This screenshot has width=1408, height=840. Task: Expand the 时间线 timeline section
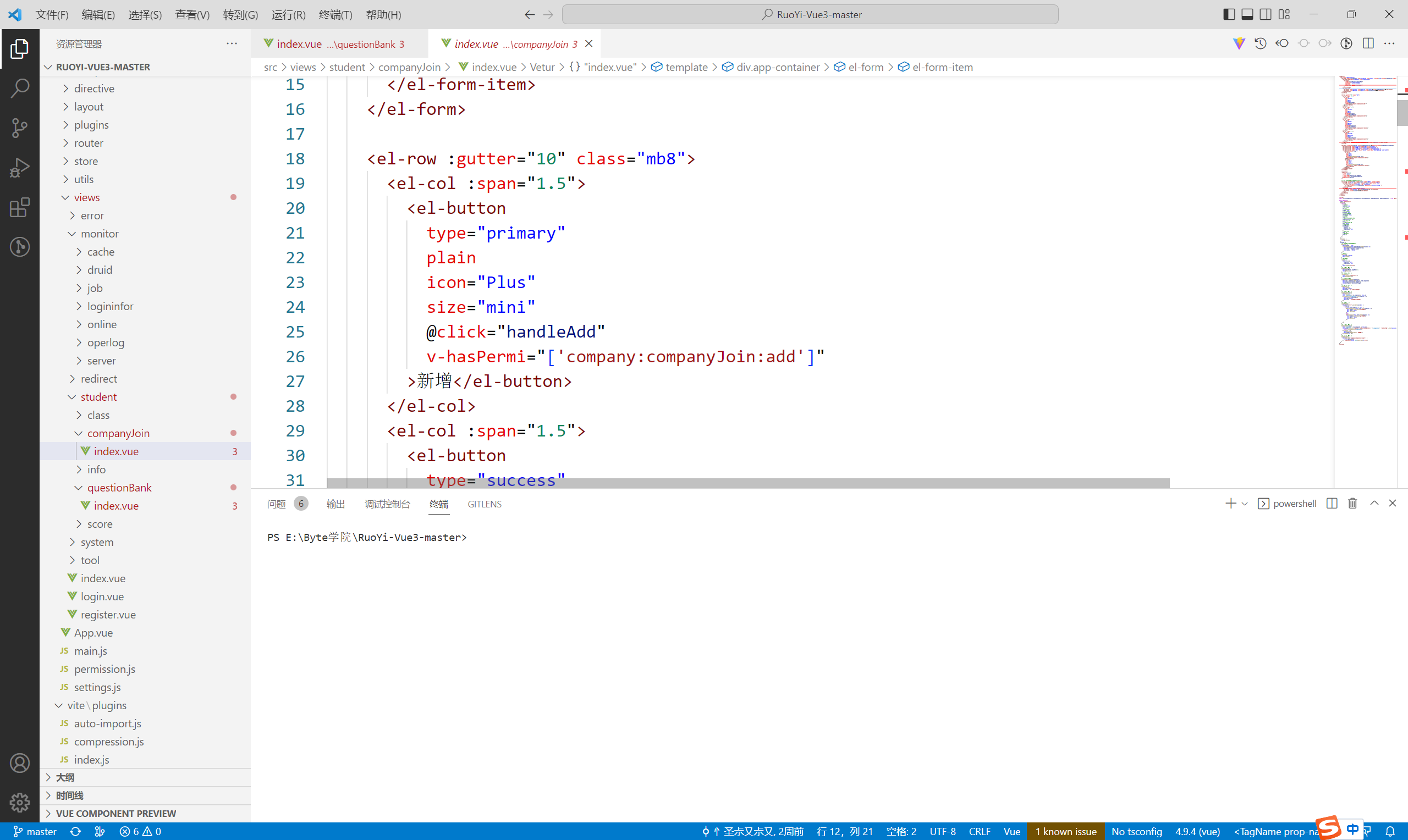pos(145,795)
